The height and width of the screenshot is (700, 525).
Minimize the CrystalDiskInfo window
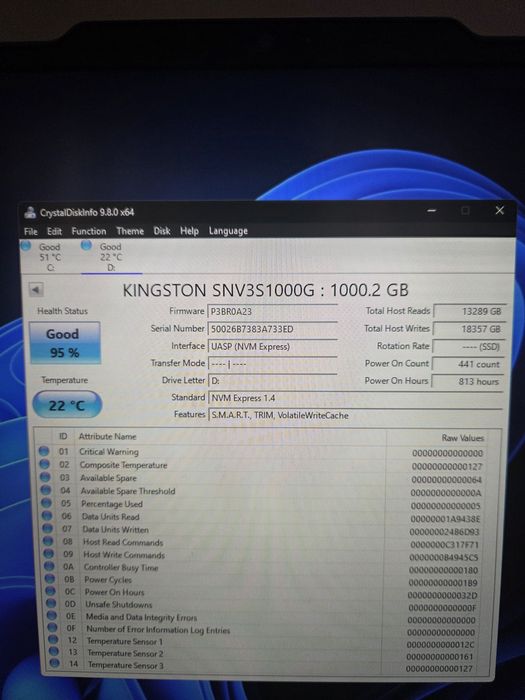431,210
